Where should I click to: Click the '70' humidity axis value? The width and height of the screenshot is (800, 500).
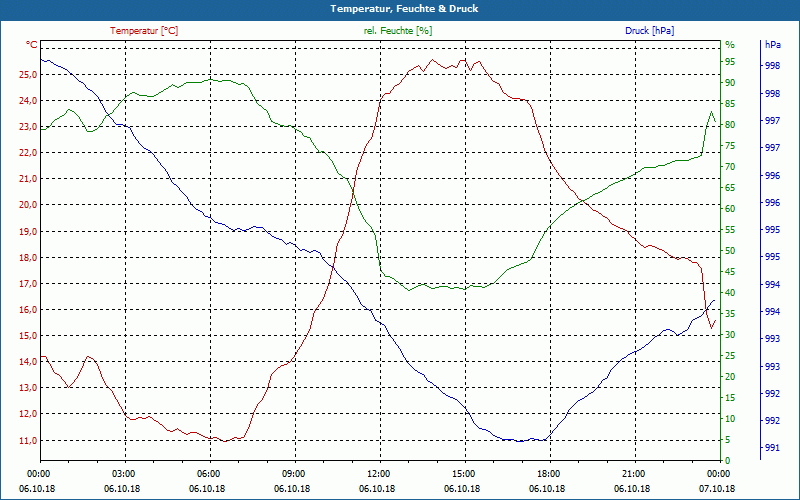click(x=730, y=166)
